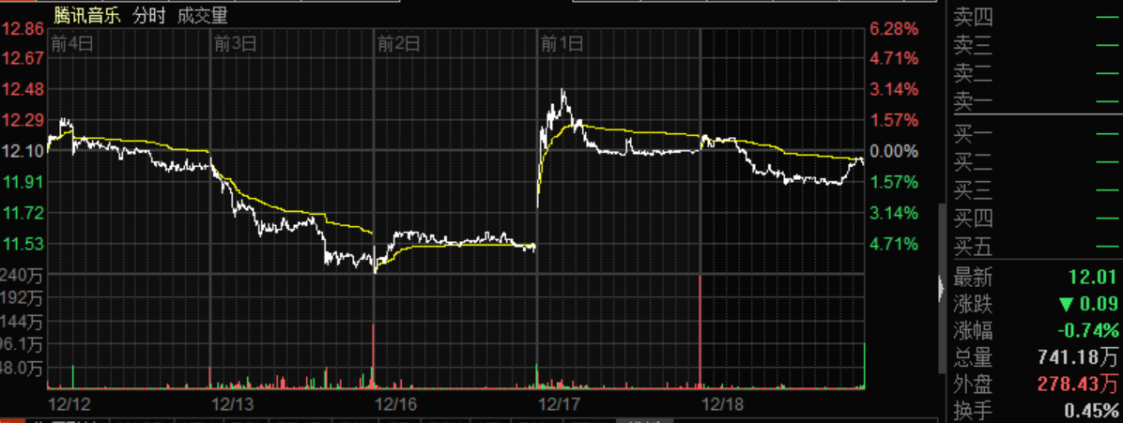The image size is (1123, 423).
Task: Click the 11.53 price axis label
Action: click(23, 244)
